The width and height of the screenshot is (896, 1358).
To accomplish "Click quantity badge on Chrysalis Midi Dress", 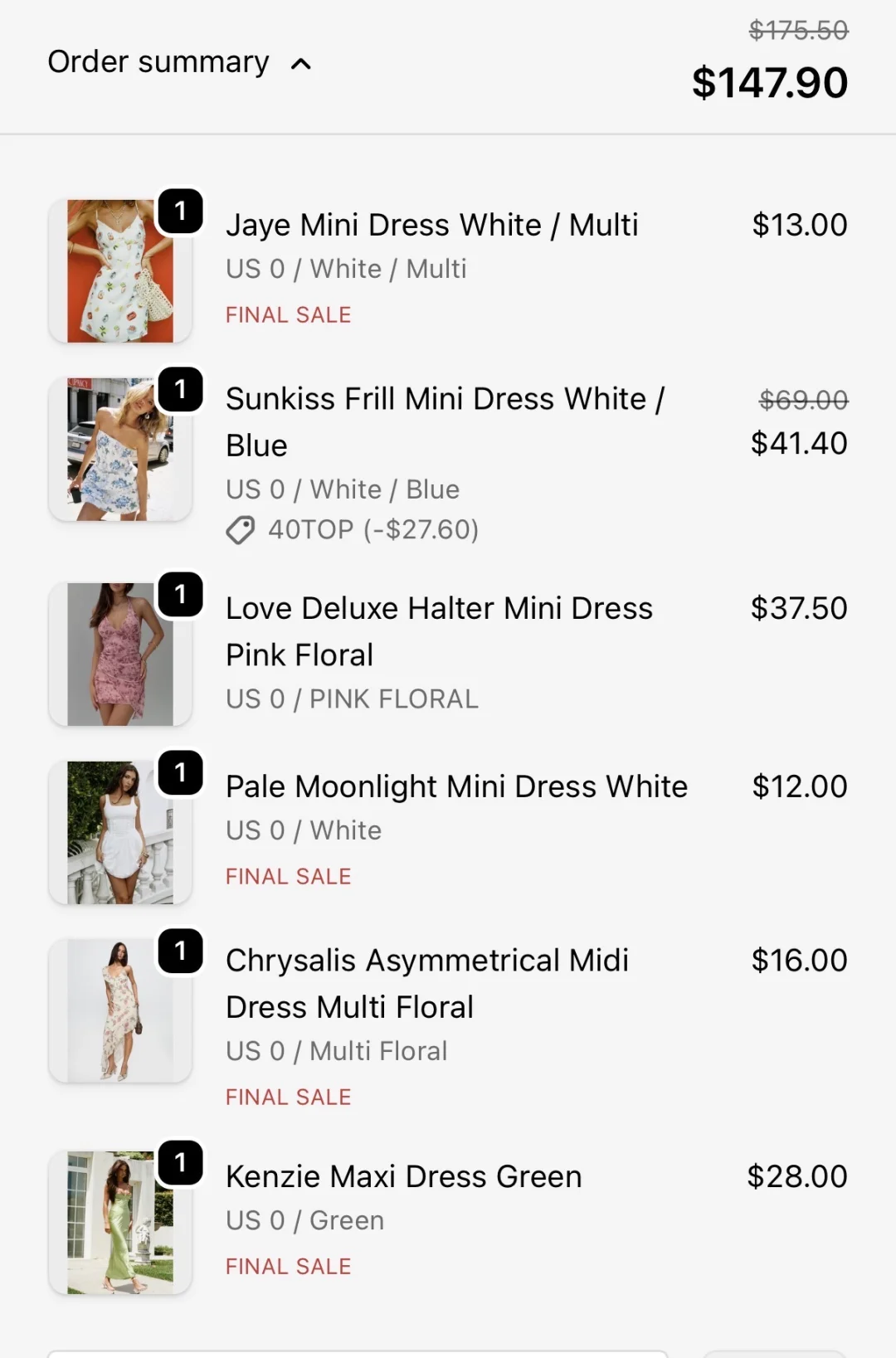I will coord(180,951).
